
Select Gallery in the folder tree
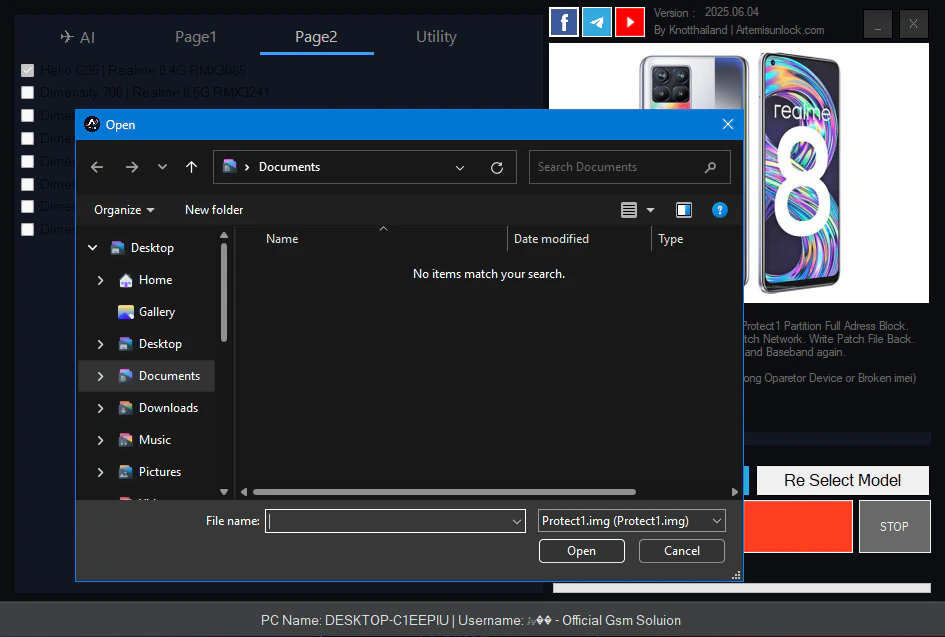[157, 312]
